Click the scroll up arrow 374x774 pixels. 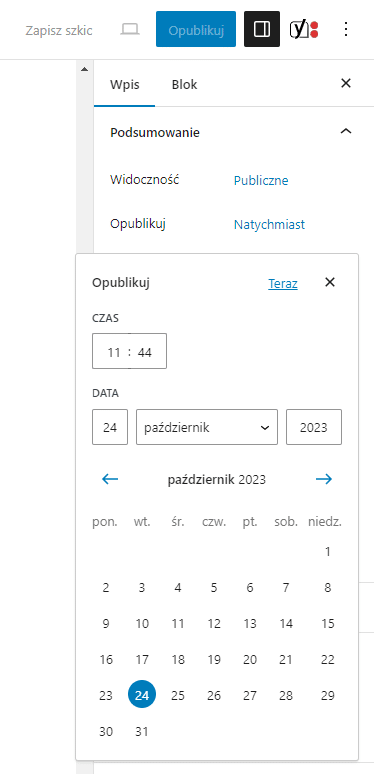coord(84,69)
